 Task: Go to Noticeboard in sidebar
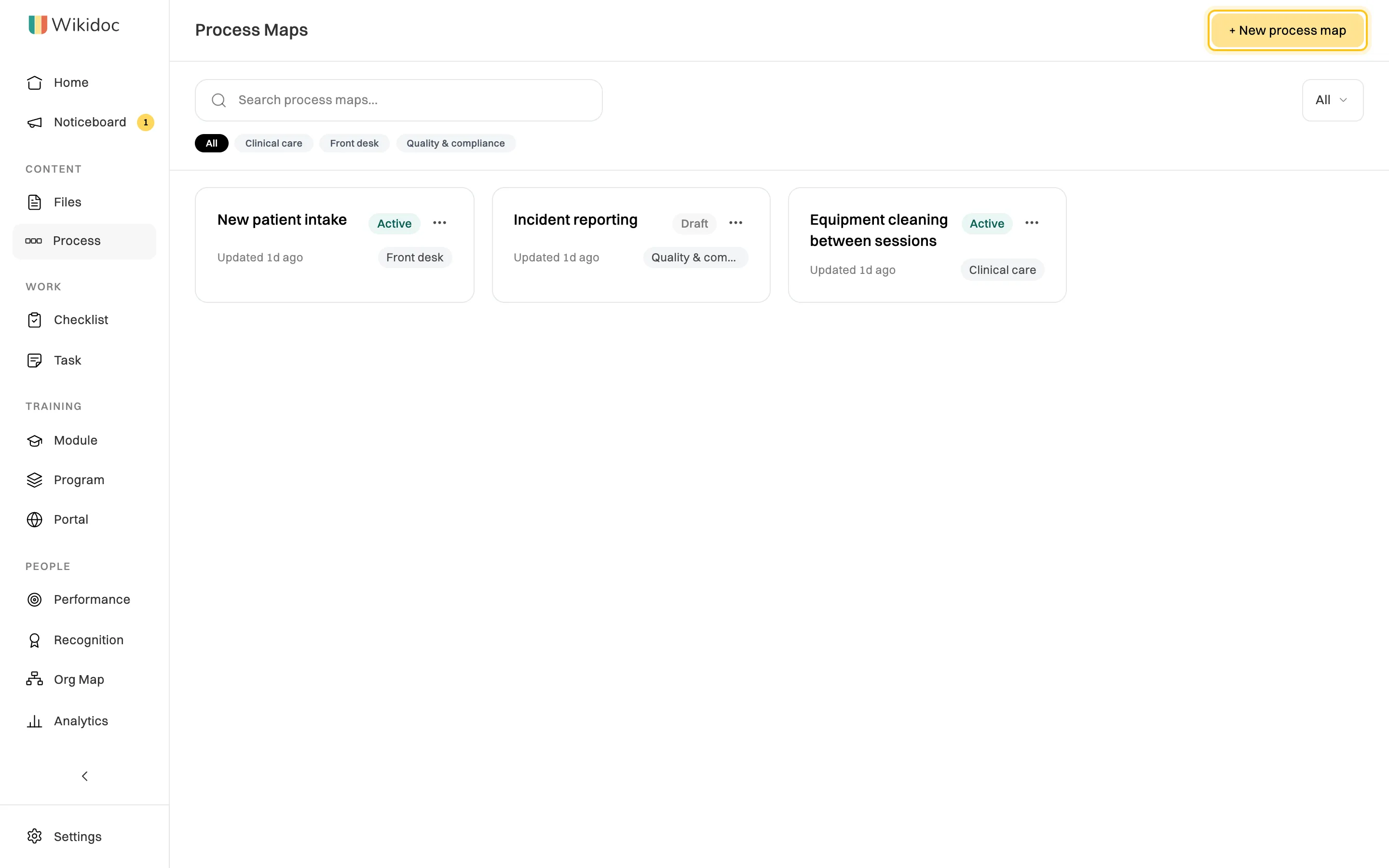(90, 122)
